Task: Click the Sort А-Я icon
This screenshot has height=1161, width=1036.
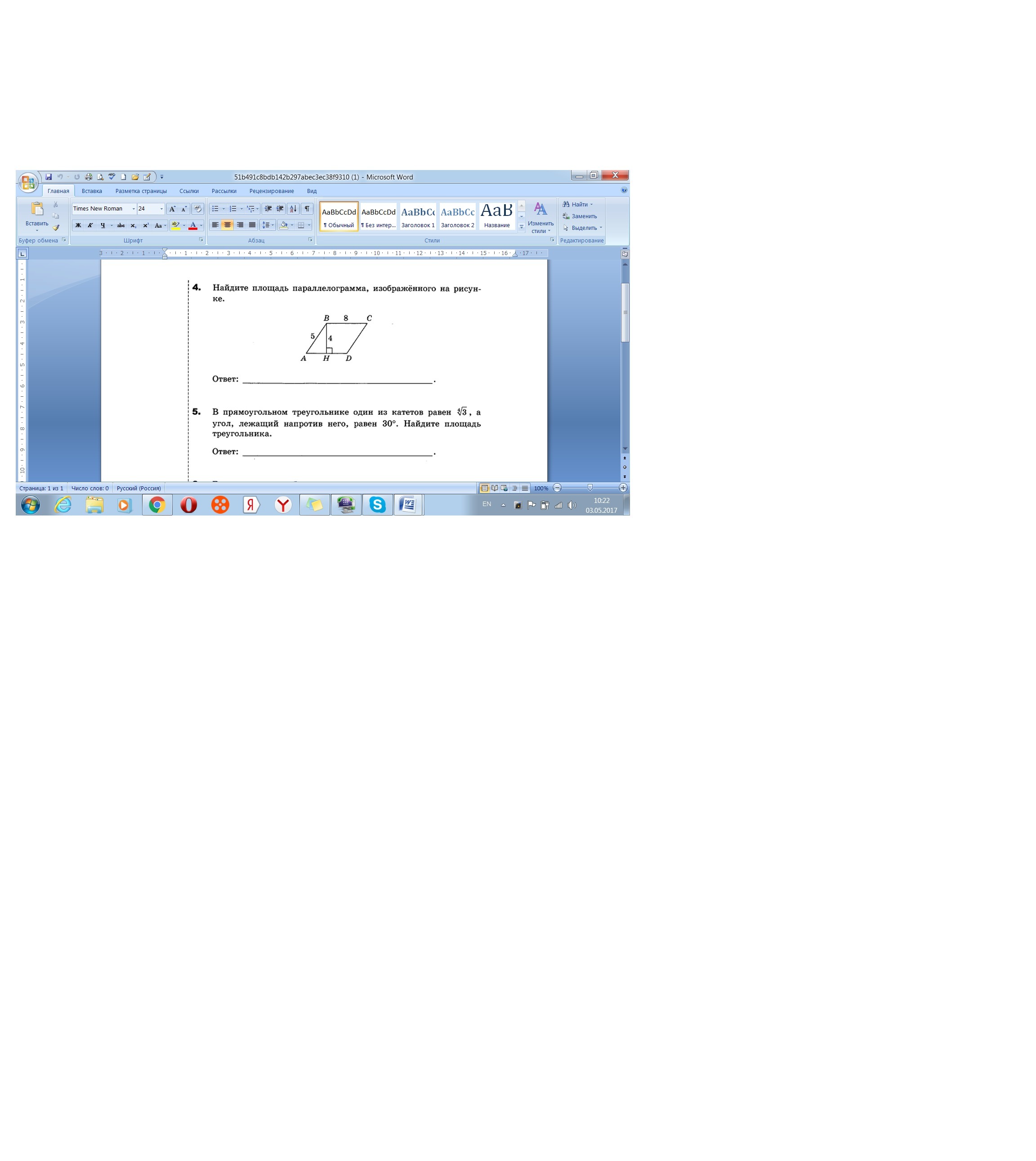Action: [293, 209]
